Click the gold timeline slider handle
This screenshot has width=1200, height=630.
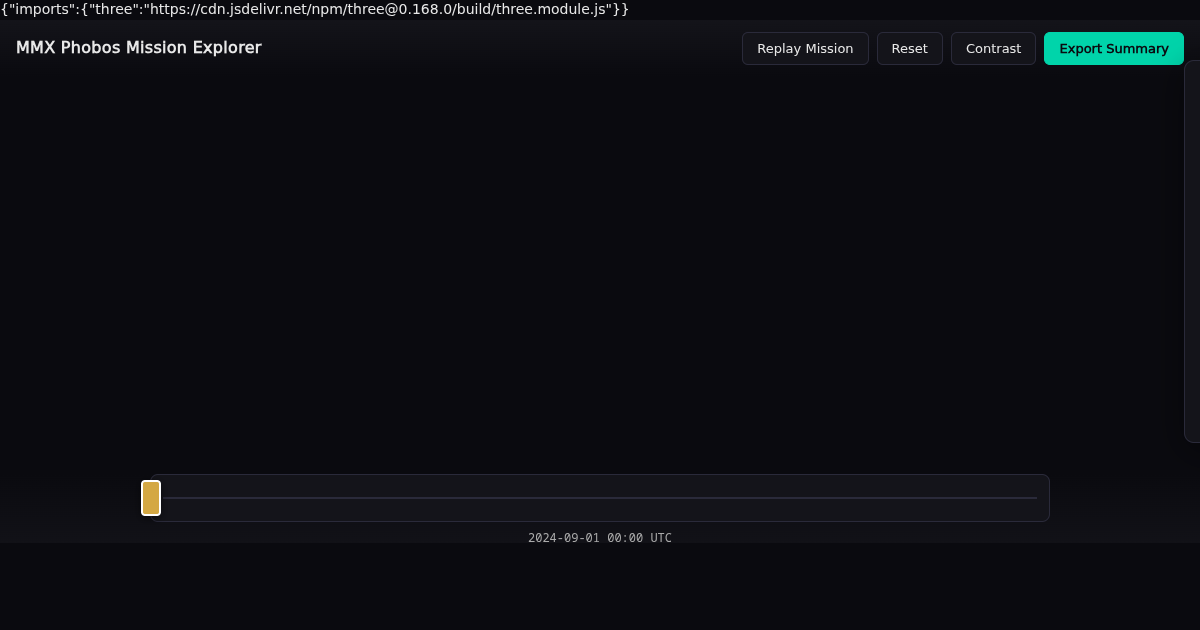151,498
